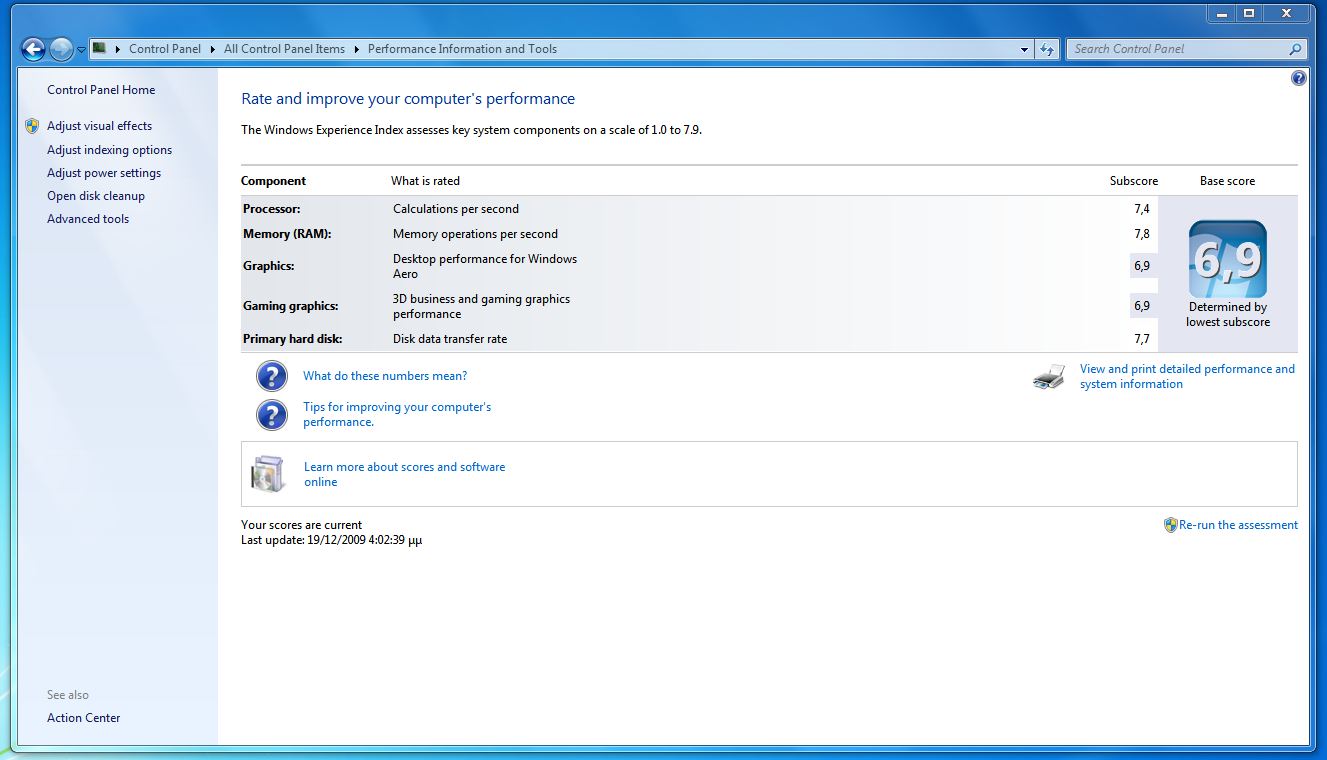
Task: Select 'Control Panel' breadcrumb item
Action: pyautogui.click(x=165, y=49)
